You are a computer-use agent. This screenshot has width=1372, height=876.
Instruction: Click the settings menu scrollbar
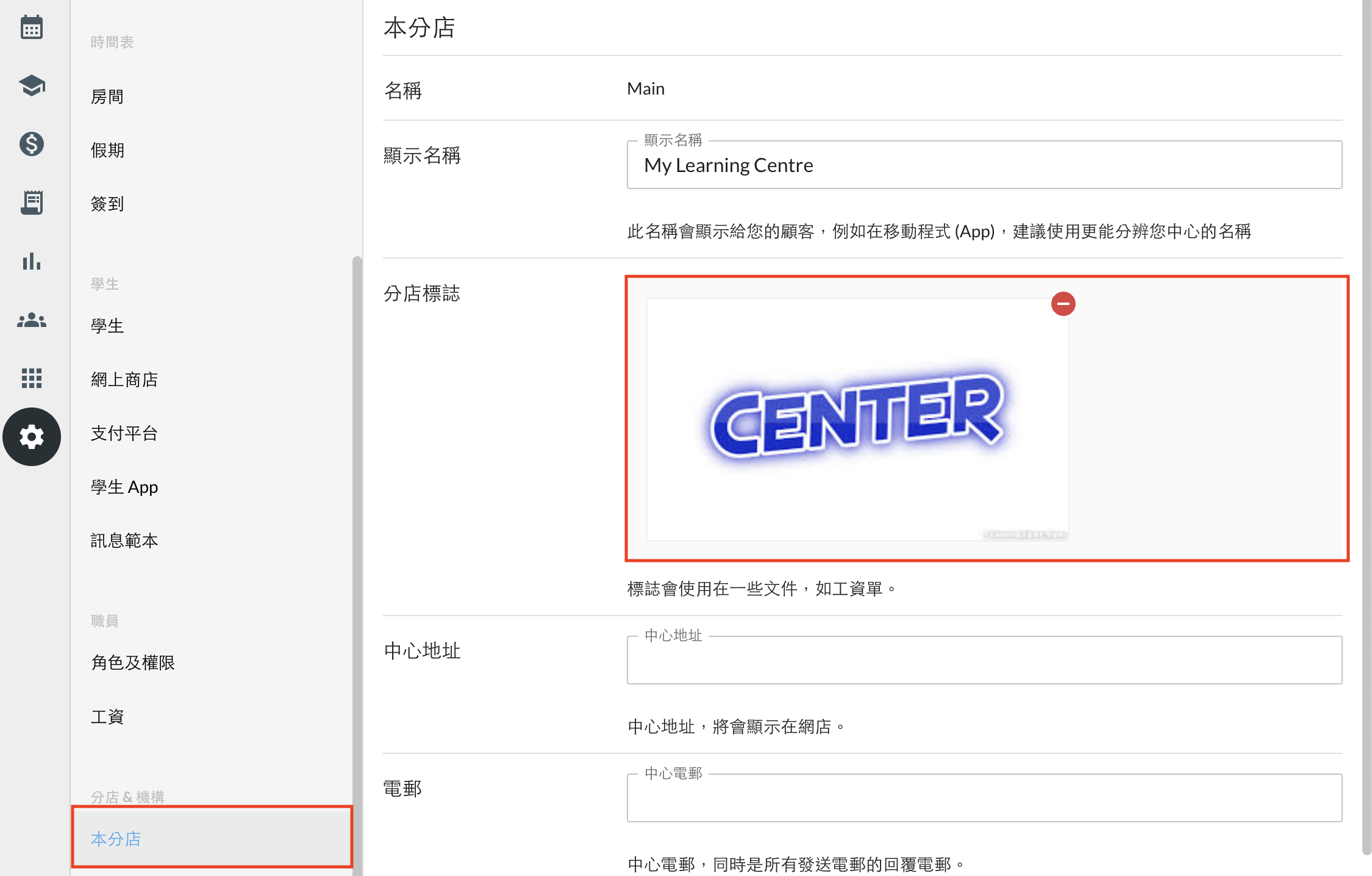point(357,565)
